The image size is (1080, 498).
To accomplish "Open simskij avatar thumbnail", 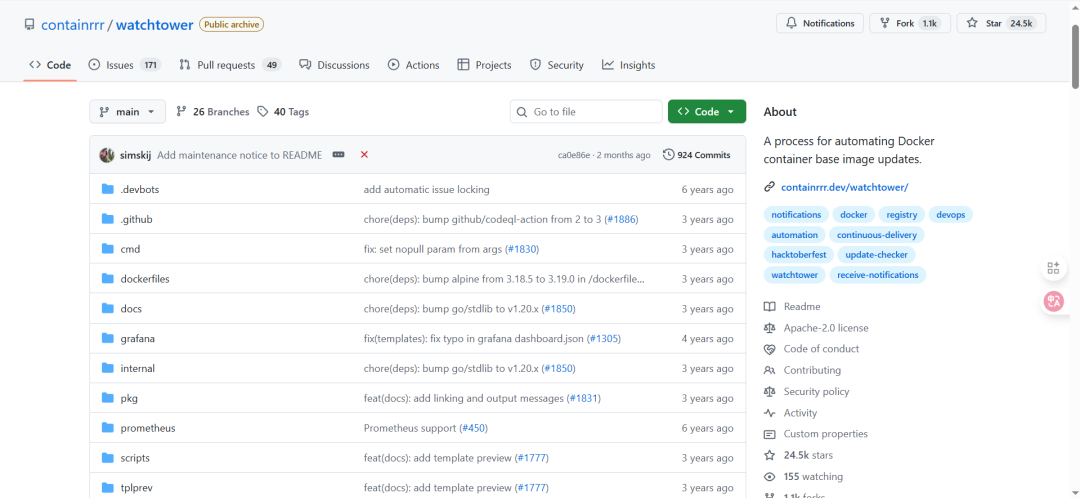I will click(107, 155).
